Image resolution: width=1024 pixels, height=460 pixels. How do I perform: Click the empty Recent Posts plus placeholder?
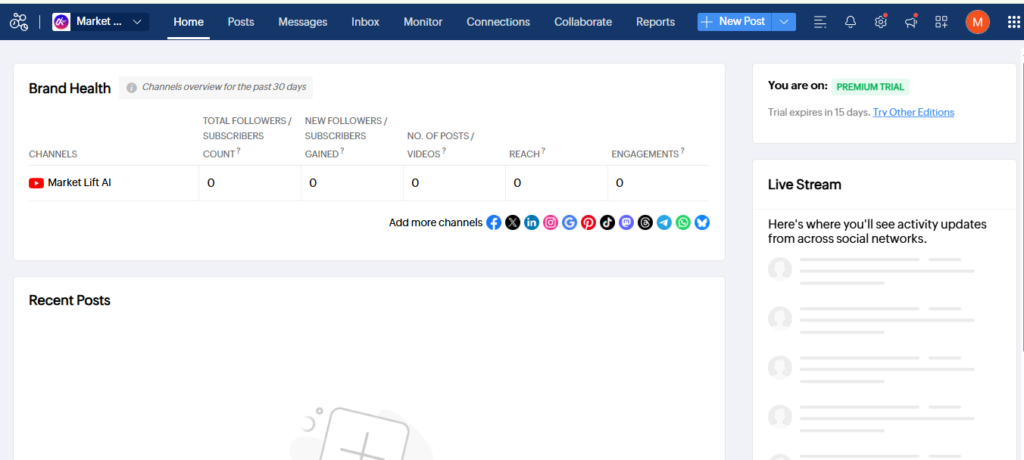click(364, 435)
